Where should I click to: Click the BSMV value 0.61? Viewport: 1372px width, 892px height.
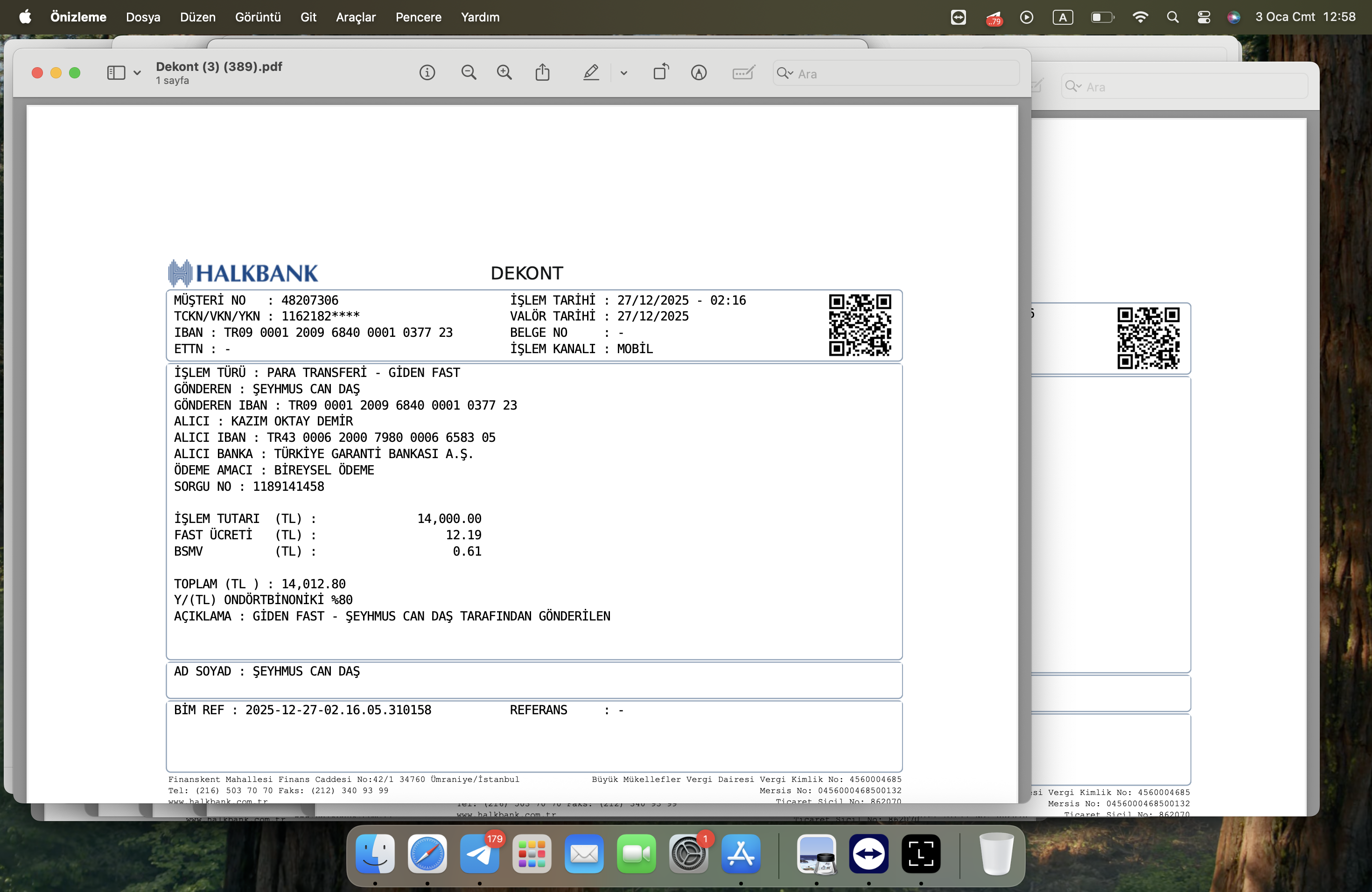click(x=467, y=551)
